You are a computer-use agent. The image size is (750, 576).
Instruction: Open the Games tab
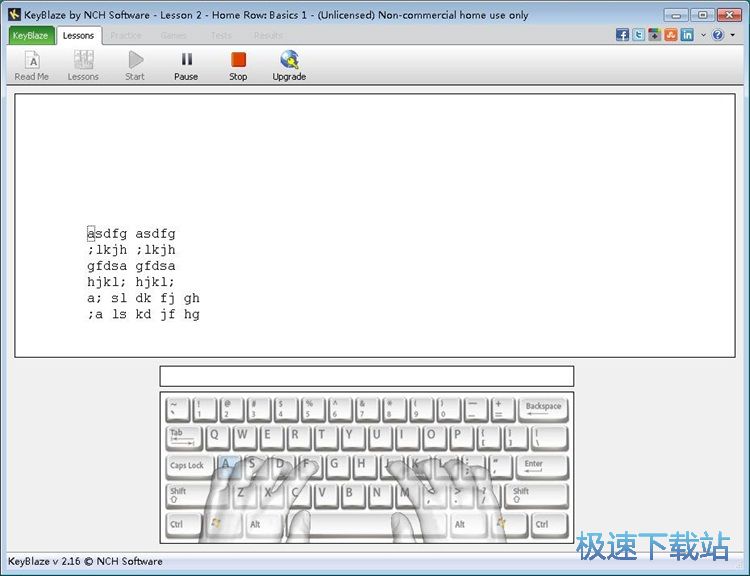click(174, 35)
